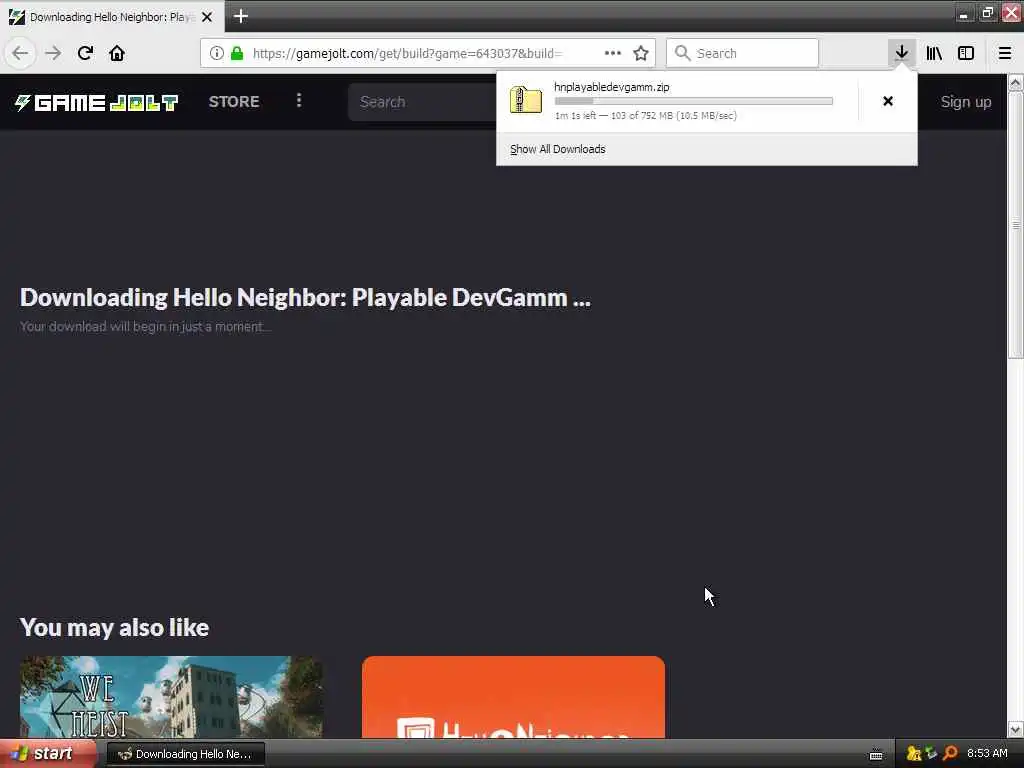The width and height of the screenshot is (1024, 768).
Task: Minimize the Firefox window
Action: 963,13
